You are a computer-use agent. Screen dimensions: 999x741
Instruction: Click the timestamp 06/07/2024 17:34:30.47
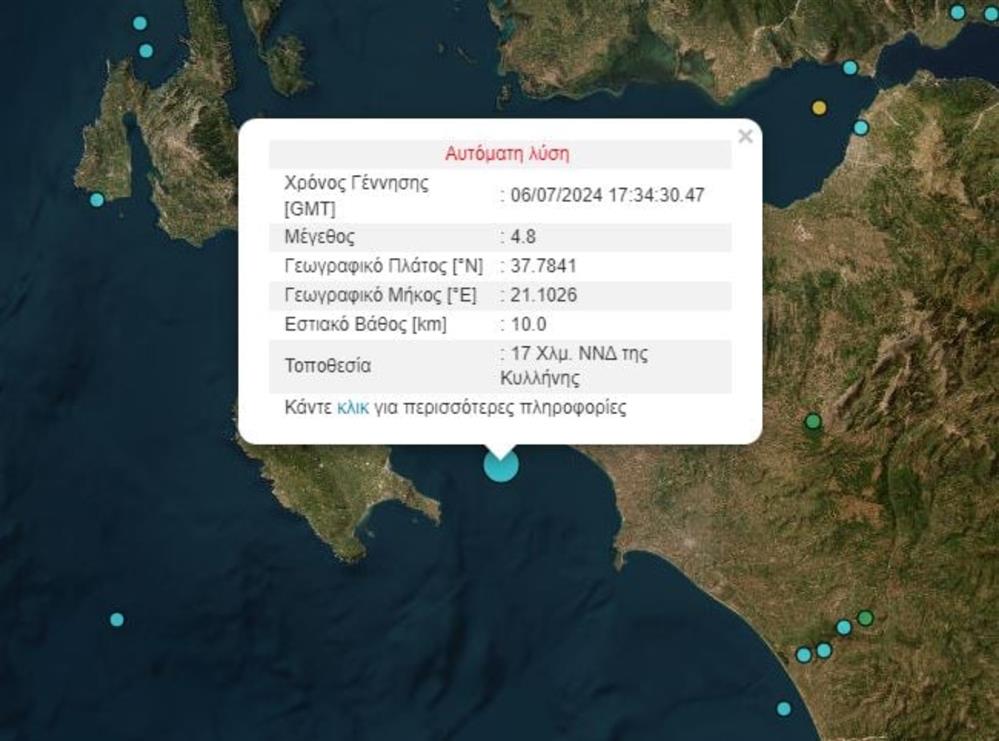(x=605, y=195)
